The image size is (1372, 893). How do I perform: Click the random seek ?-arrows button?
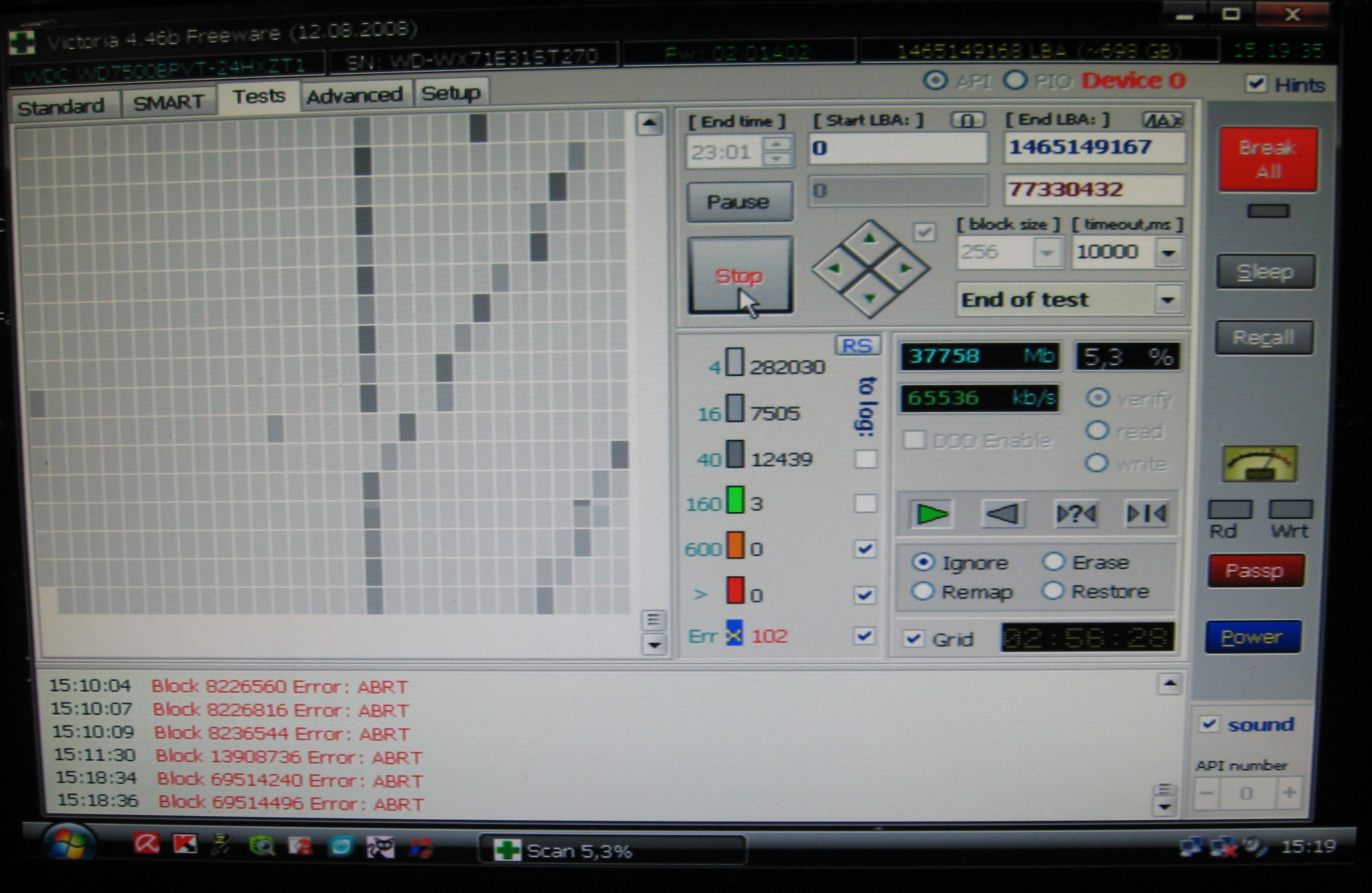pyautogui.click(x=1076, y=513)
